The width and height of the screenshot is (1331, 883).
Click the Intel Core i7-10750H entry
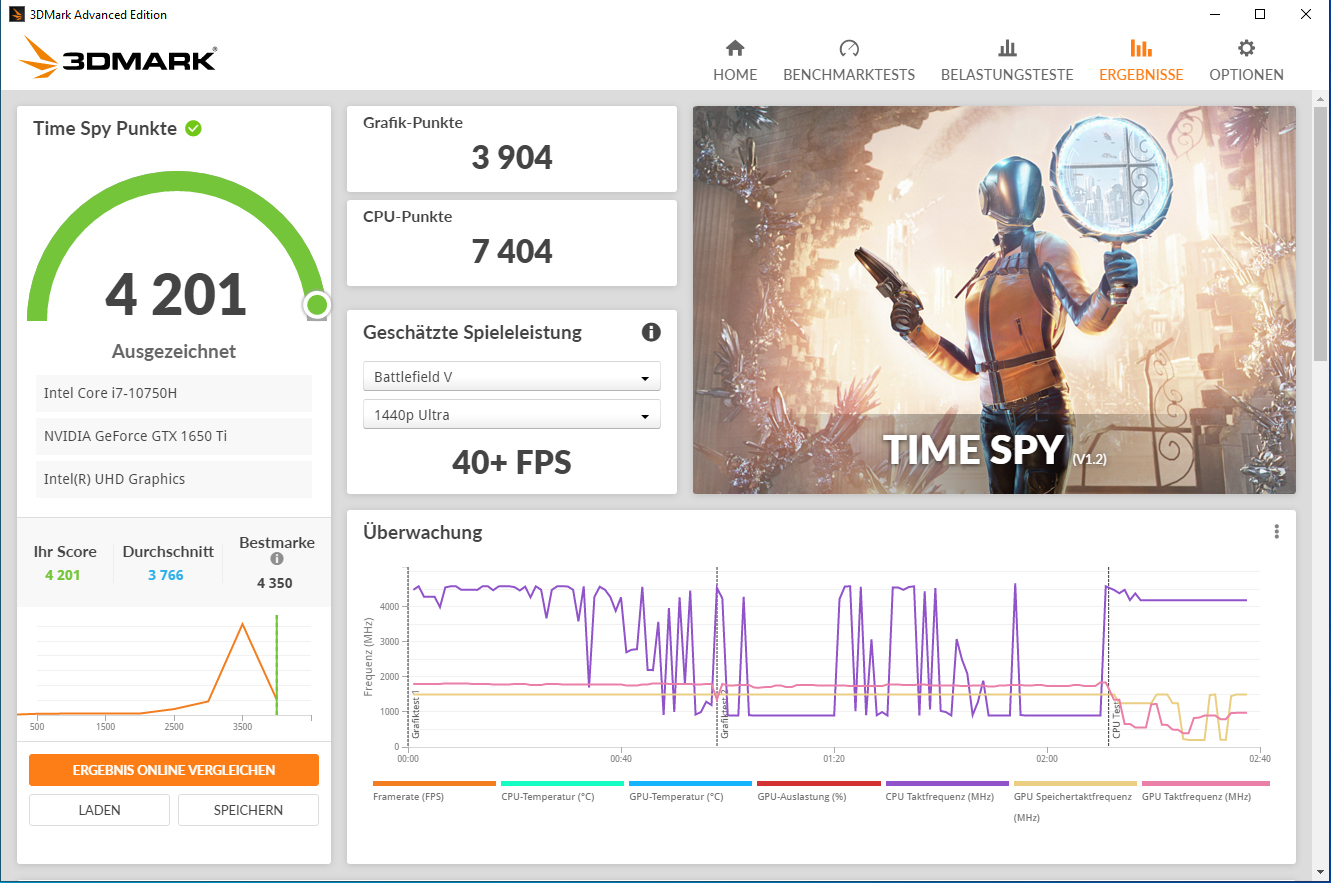pyautogui.click(x=174, y=393)
